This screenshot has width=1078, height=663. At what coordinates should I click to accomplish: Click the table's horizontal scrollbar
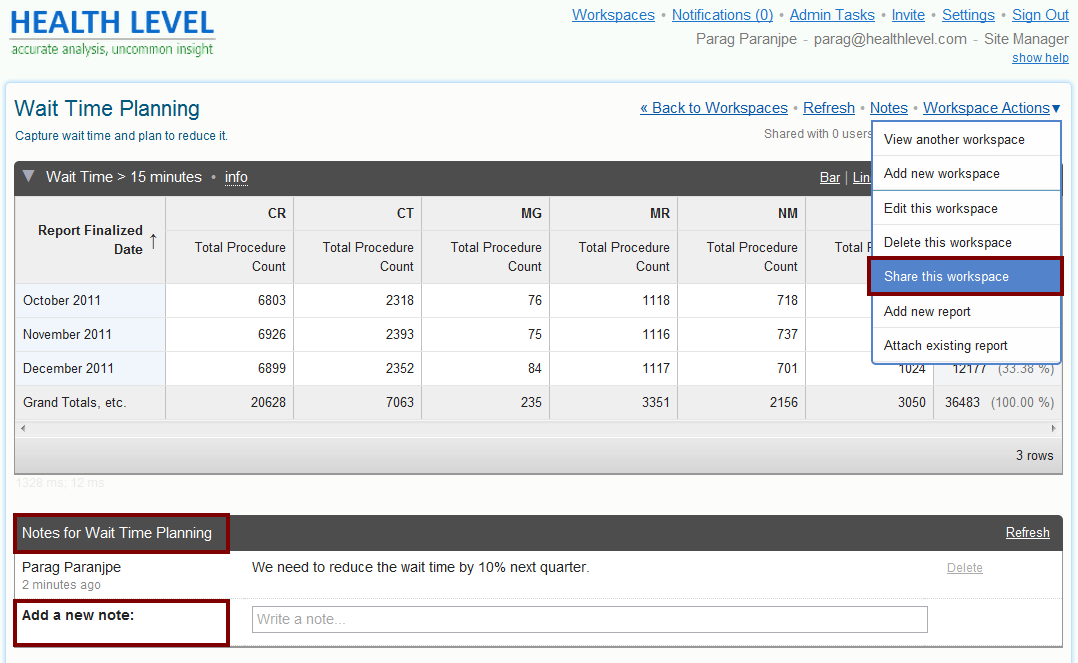point(538,428)
